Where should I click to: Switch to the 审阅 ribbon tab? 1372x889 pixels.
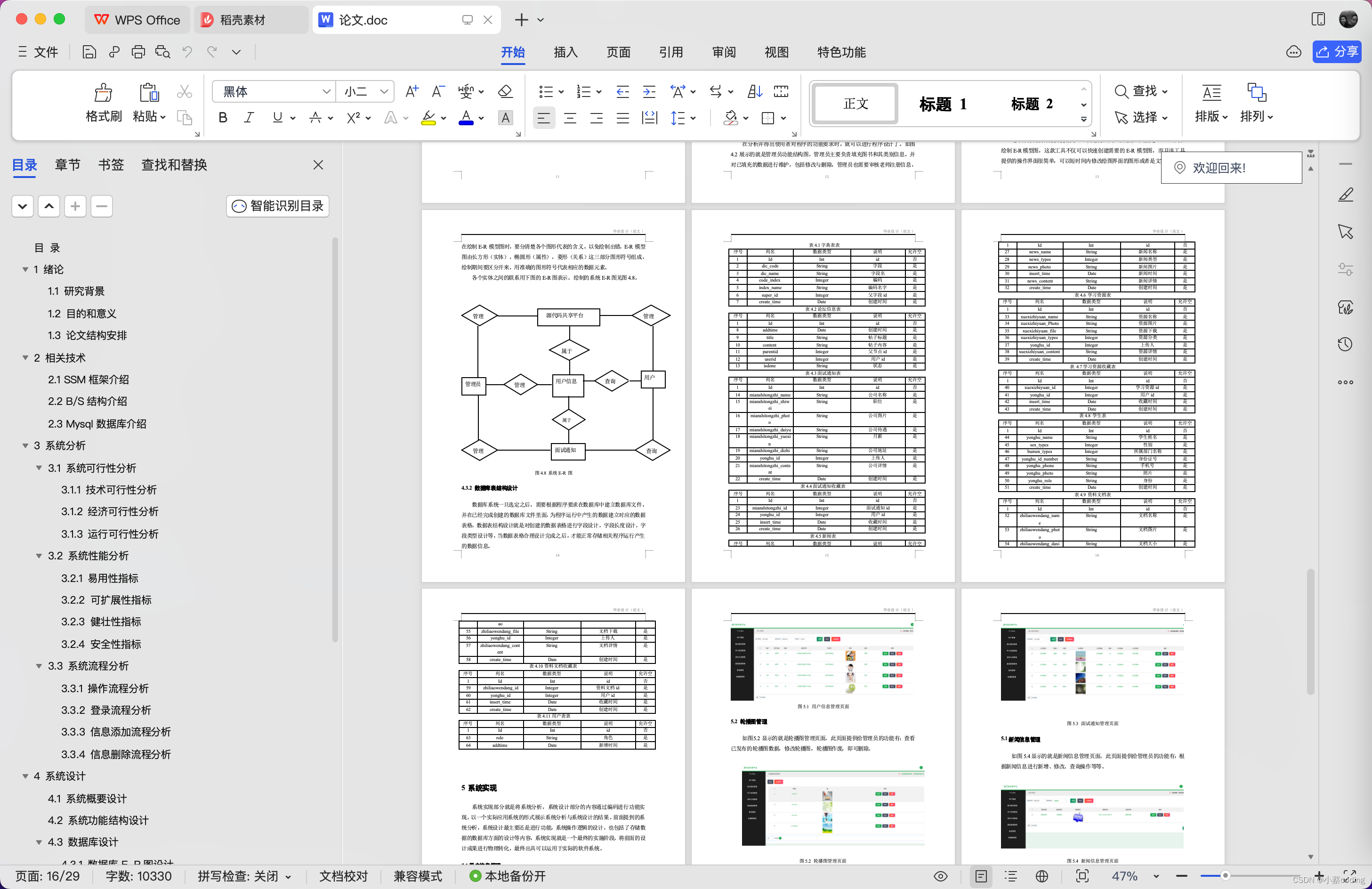[724, 52]
